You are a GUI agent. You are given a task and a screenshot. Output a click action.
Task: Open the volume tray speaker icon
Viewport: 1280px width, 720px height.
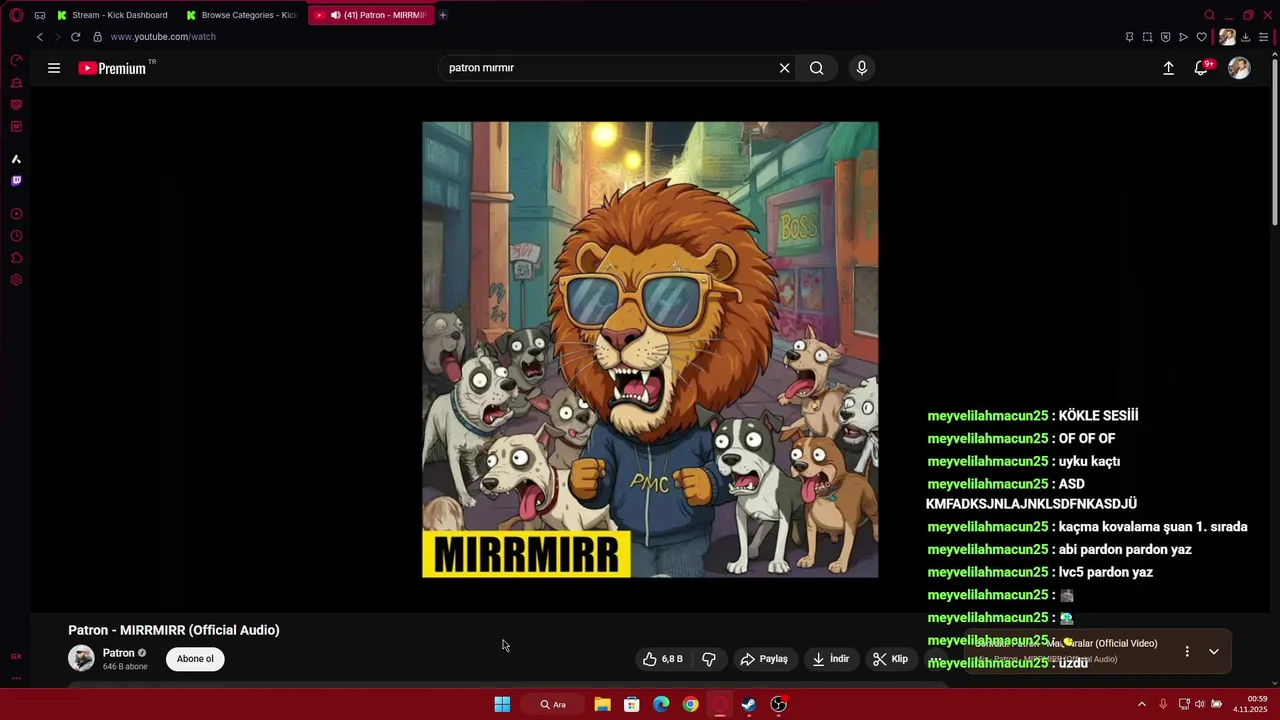(1200, 705)
